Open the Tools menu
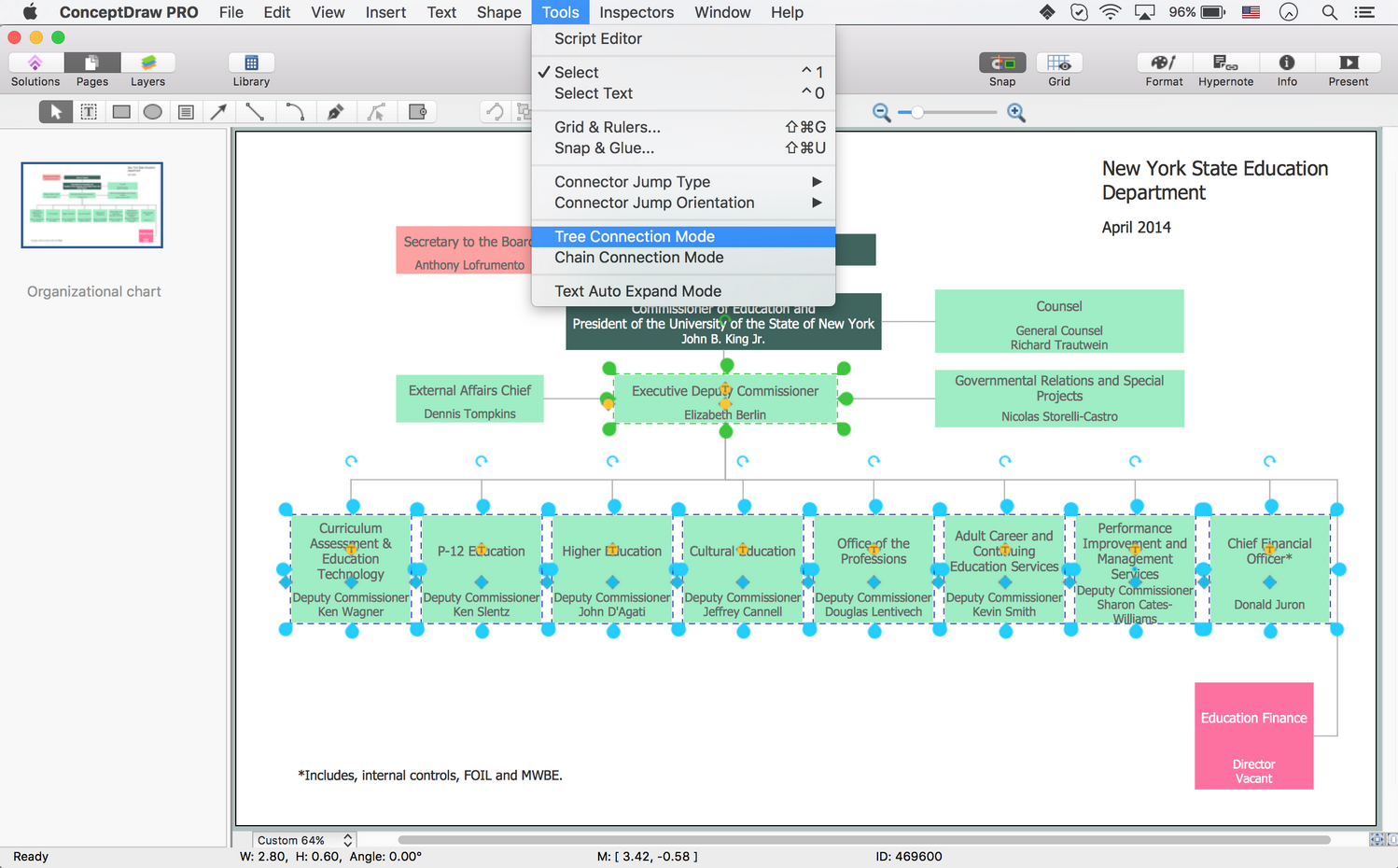 560,12
